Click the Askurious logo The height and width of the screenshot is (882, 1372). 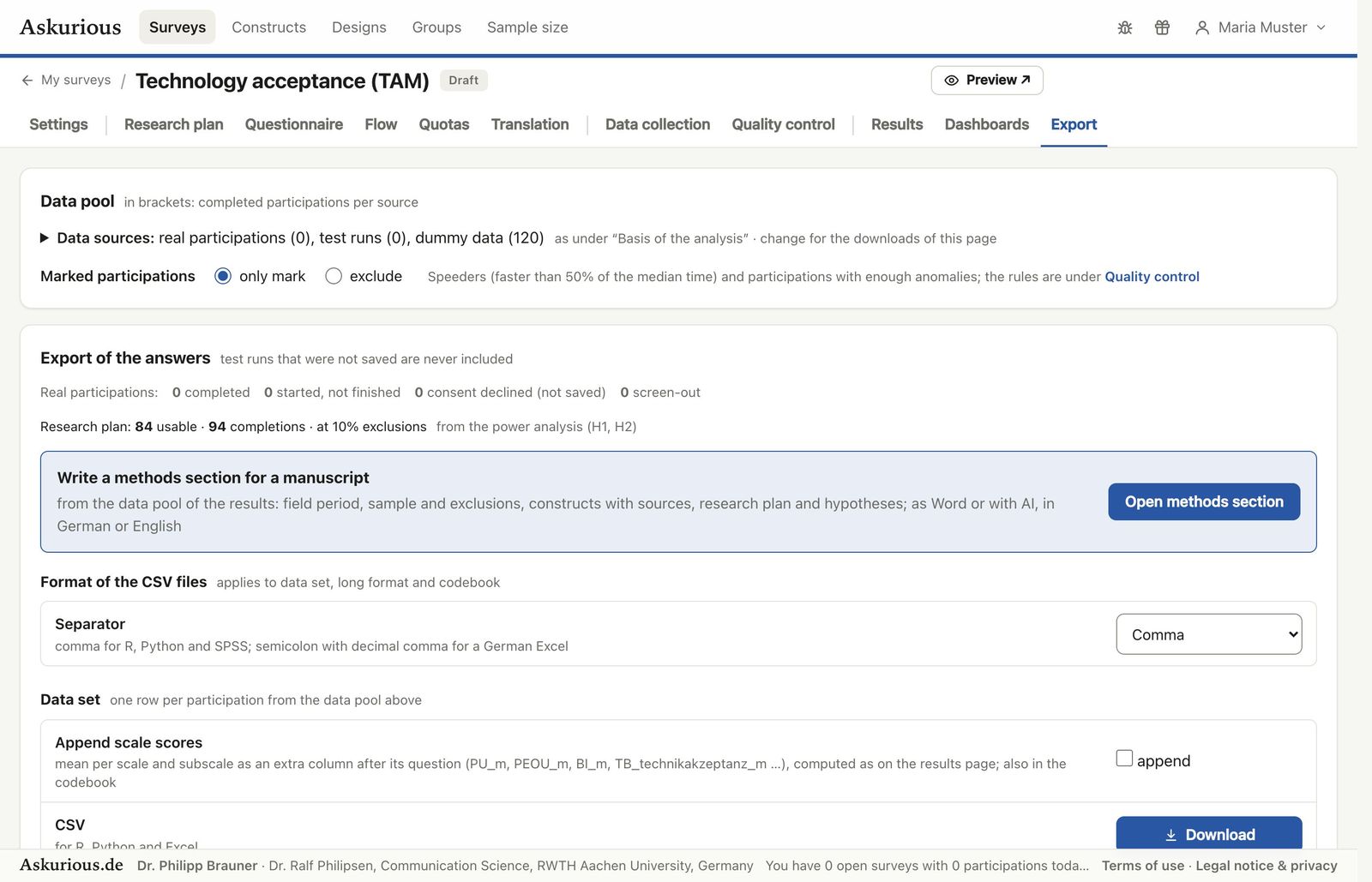coord(70,27)
